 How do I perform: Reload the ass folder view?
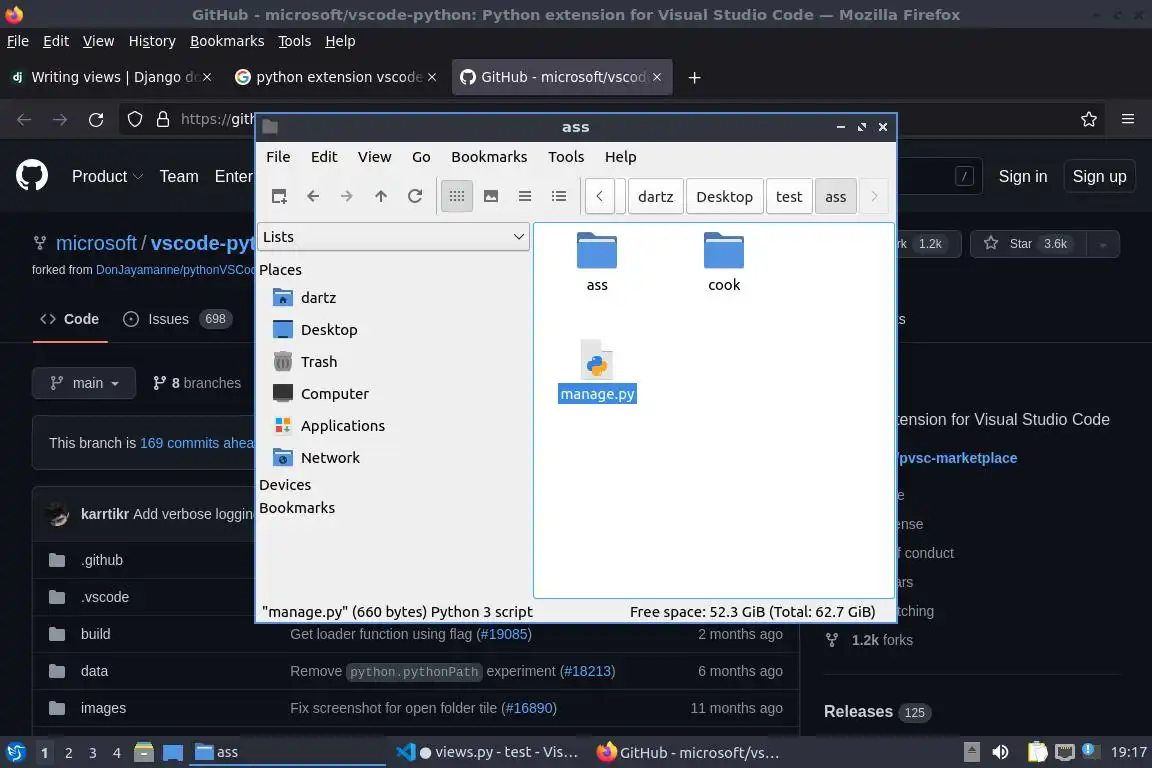click(415, 196)
